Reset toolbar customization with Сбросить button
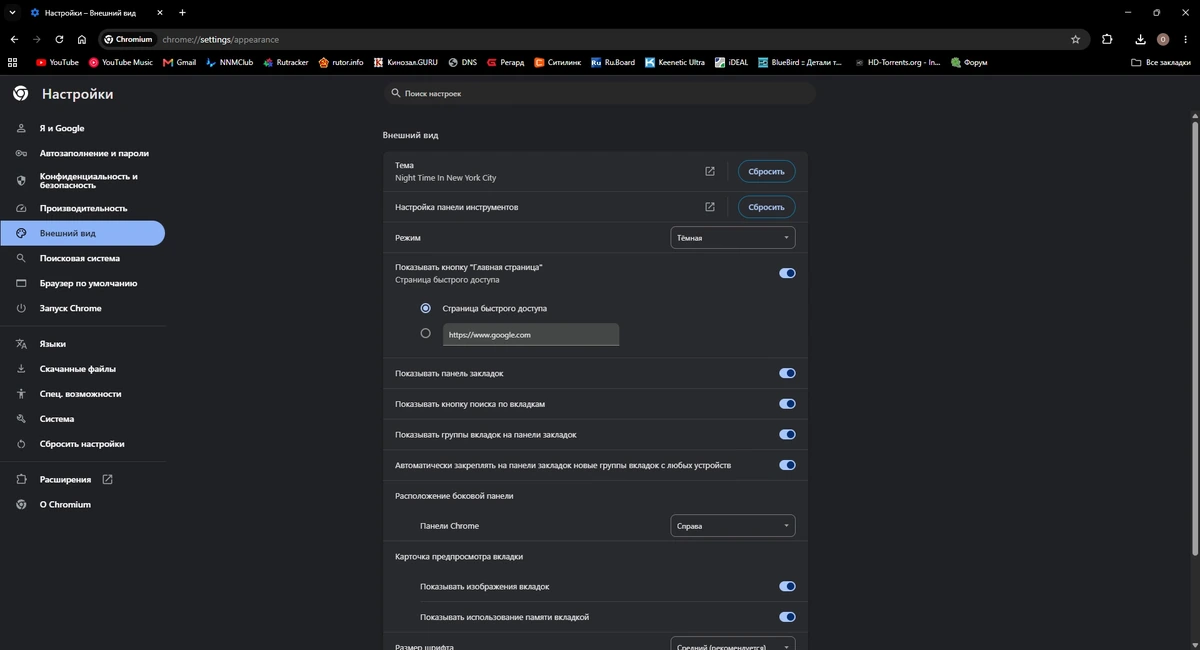 coord(767,207)
